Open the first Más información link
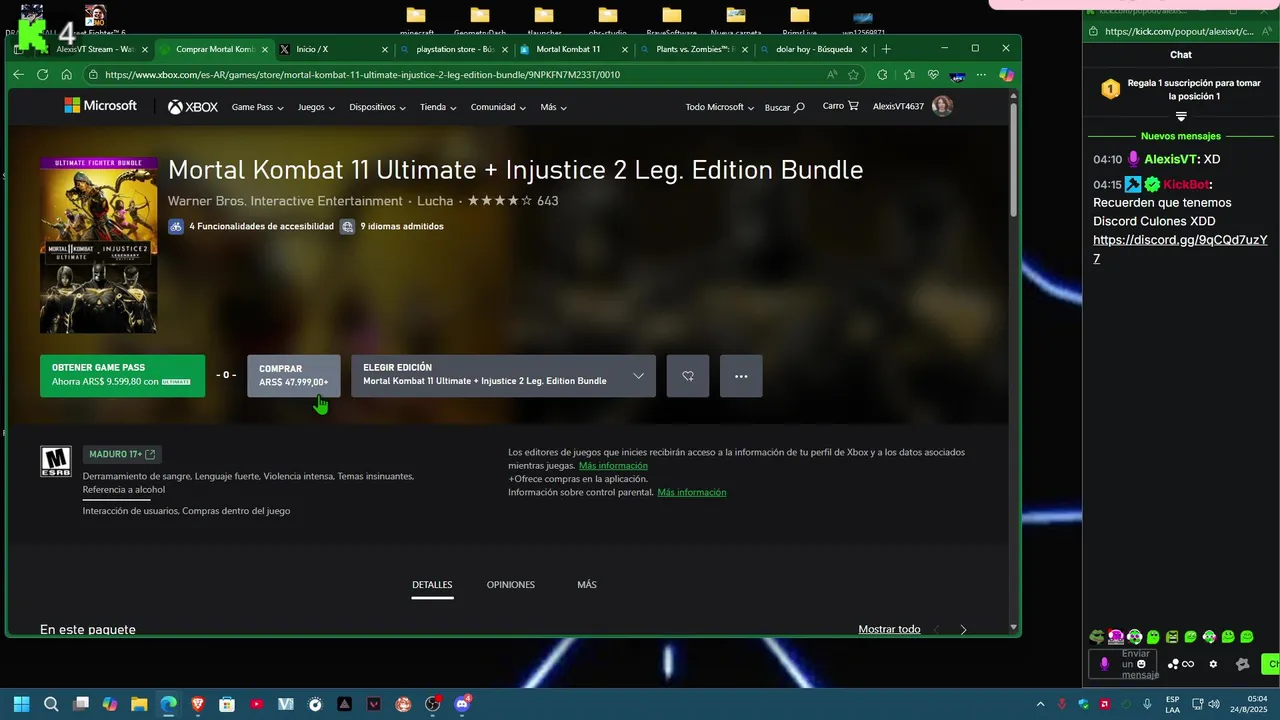Screen dimensions: 1280x720 (613, 466)
